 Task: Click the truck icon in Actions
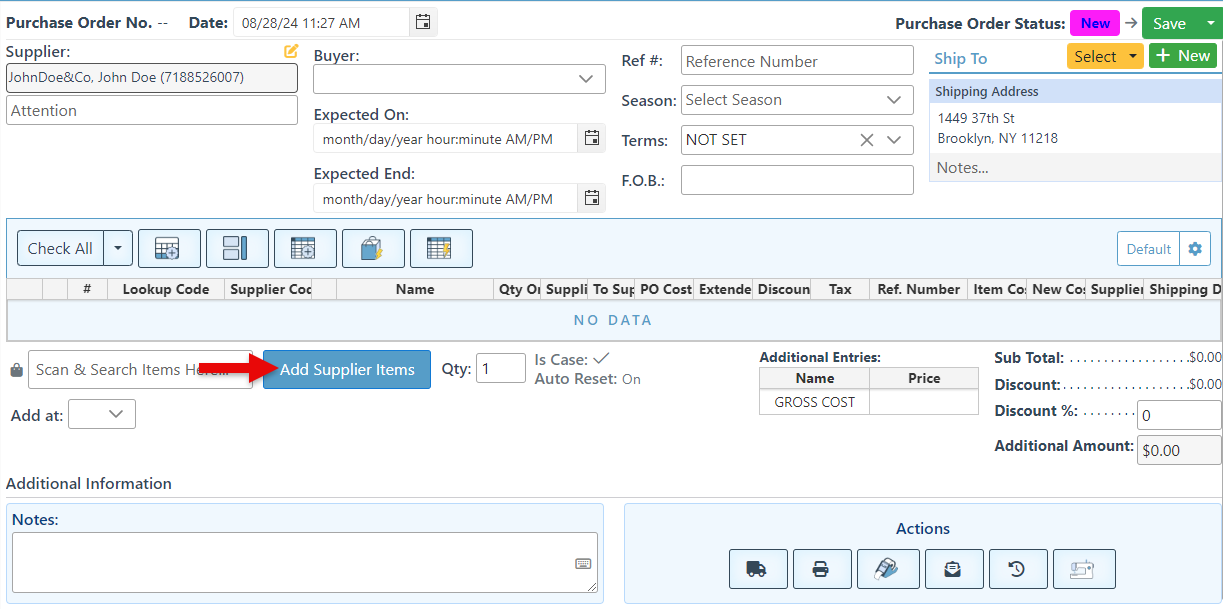coord(758,569)
